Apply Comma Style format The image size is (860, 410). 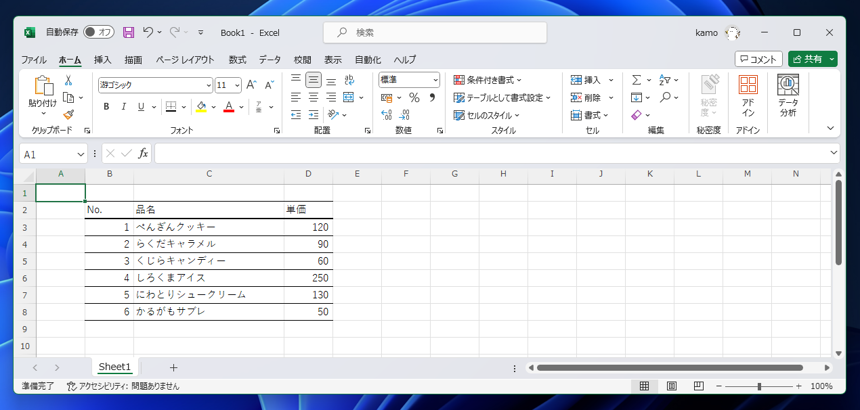(x=432, y=98)
